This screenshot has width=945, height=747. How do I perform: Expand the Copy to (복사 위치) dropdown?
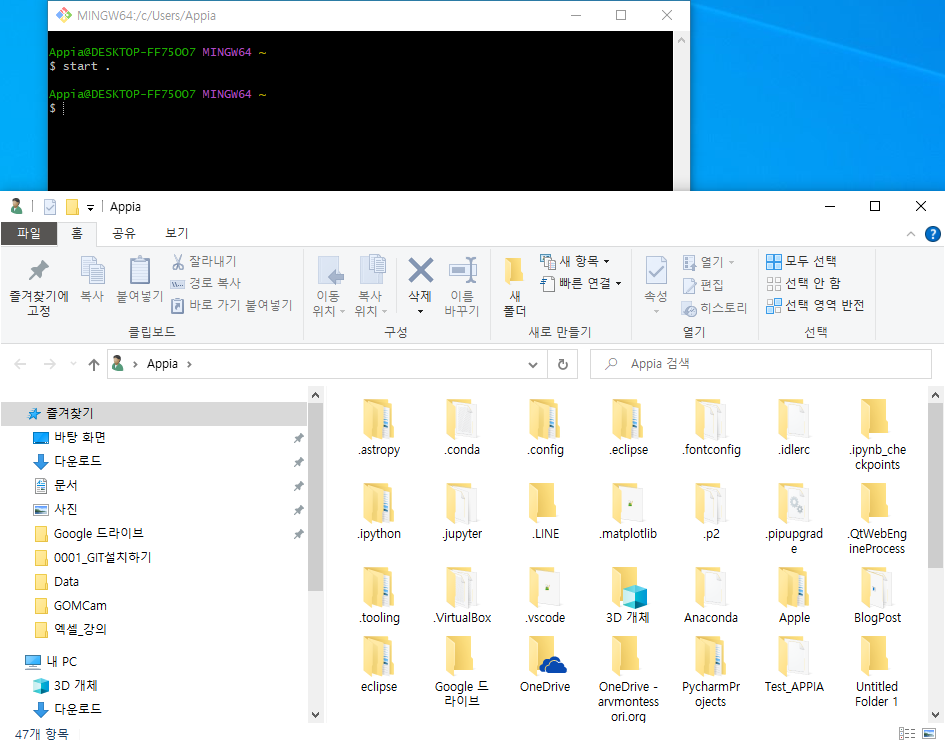[x=385, y=312]
